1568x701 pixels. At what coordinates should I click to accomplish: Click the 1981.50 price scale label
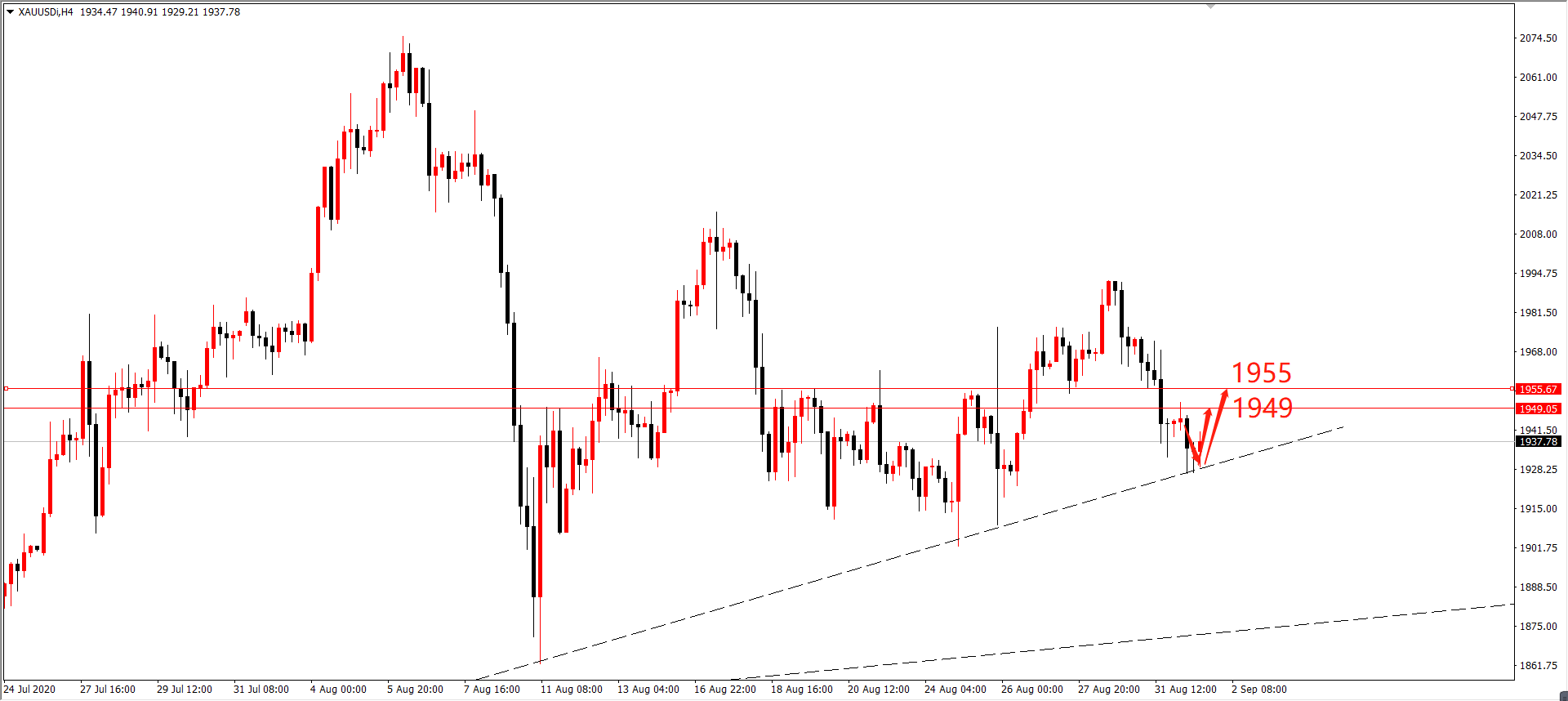coord(1538,313)
